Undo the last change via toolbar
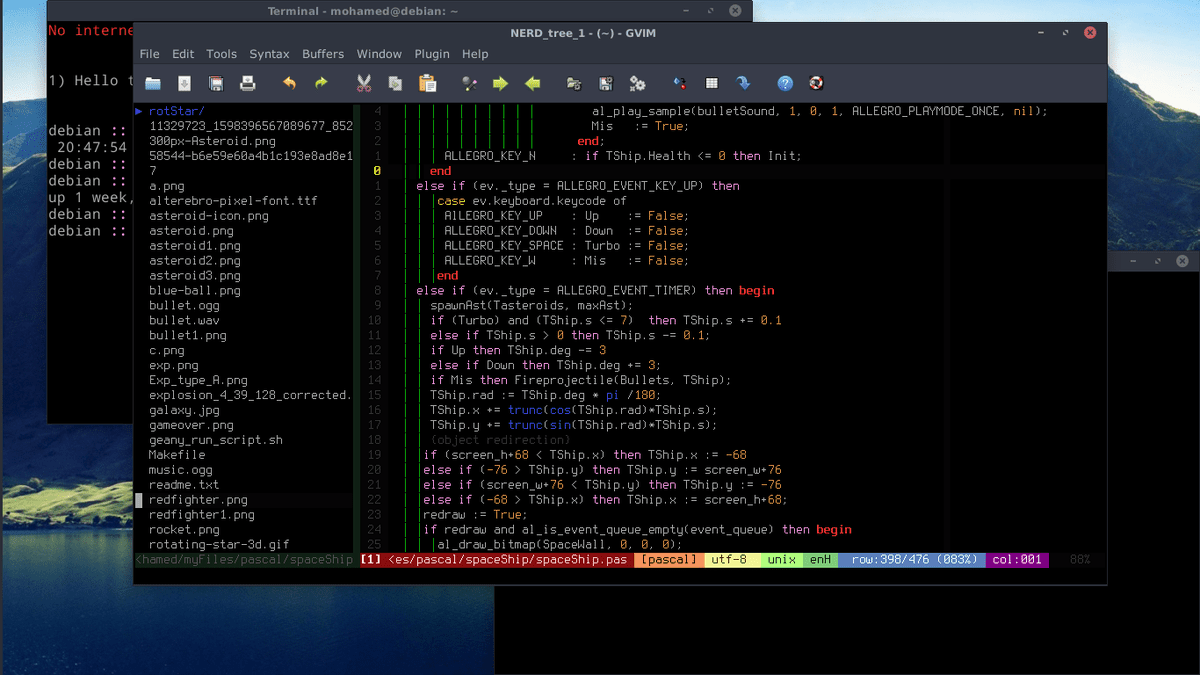1200x675 pixels. click(x=289, y=83)
